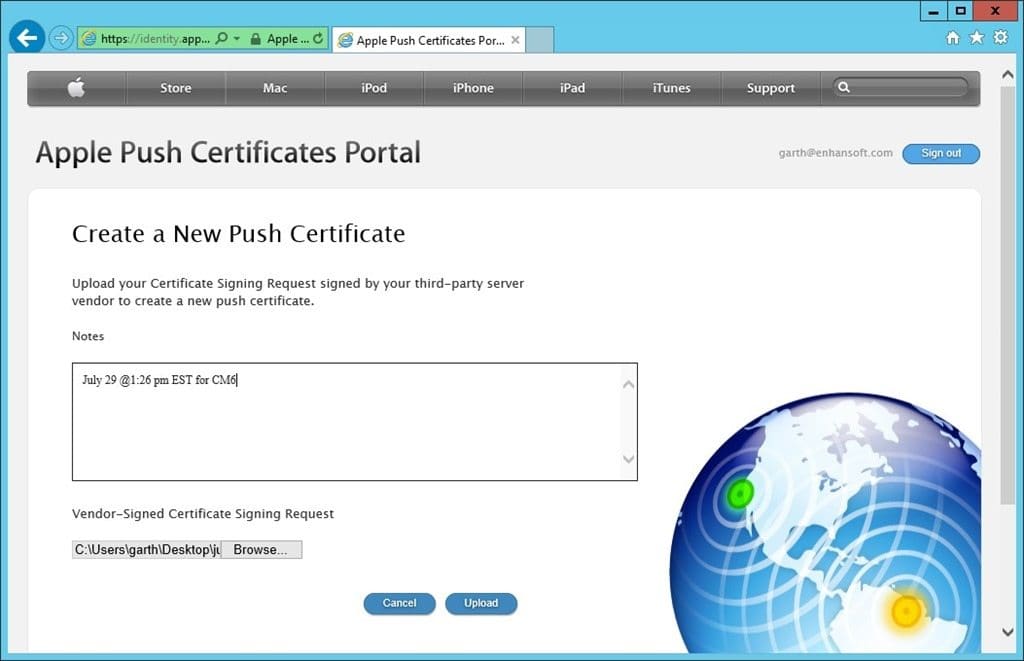Click the Apple site search field
Viewport: 1024px width, 661px height.
click(x=900, y=87)
